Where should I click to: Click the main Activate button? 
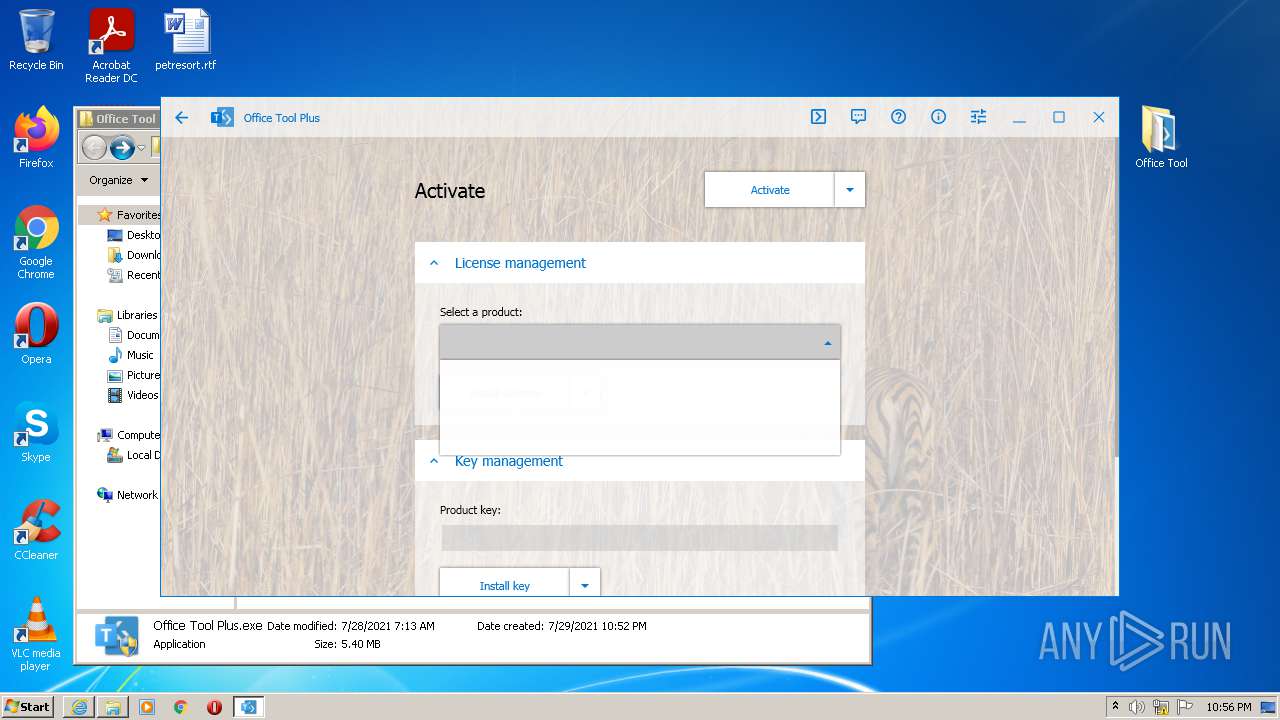770,190
